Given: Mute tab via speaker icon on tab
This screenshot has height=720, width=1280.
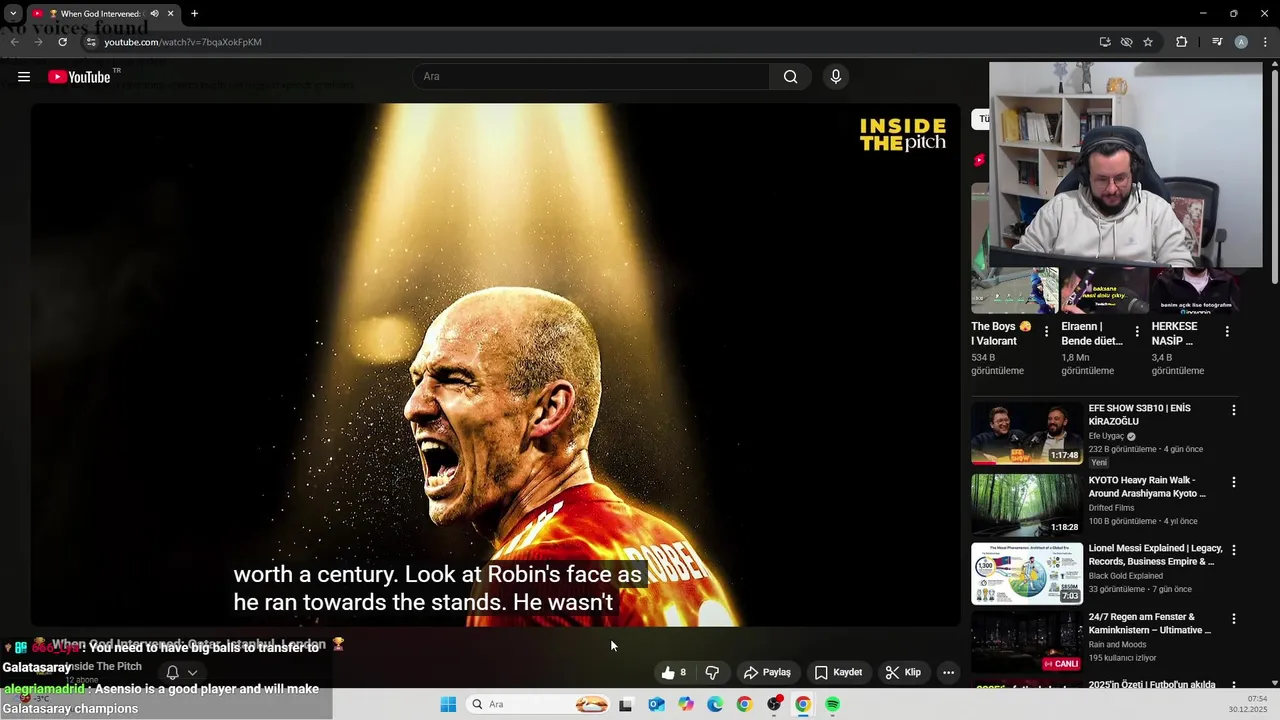Looking at the screenshot, I should pos(154,14).
